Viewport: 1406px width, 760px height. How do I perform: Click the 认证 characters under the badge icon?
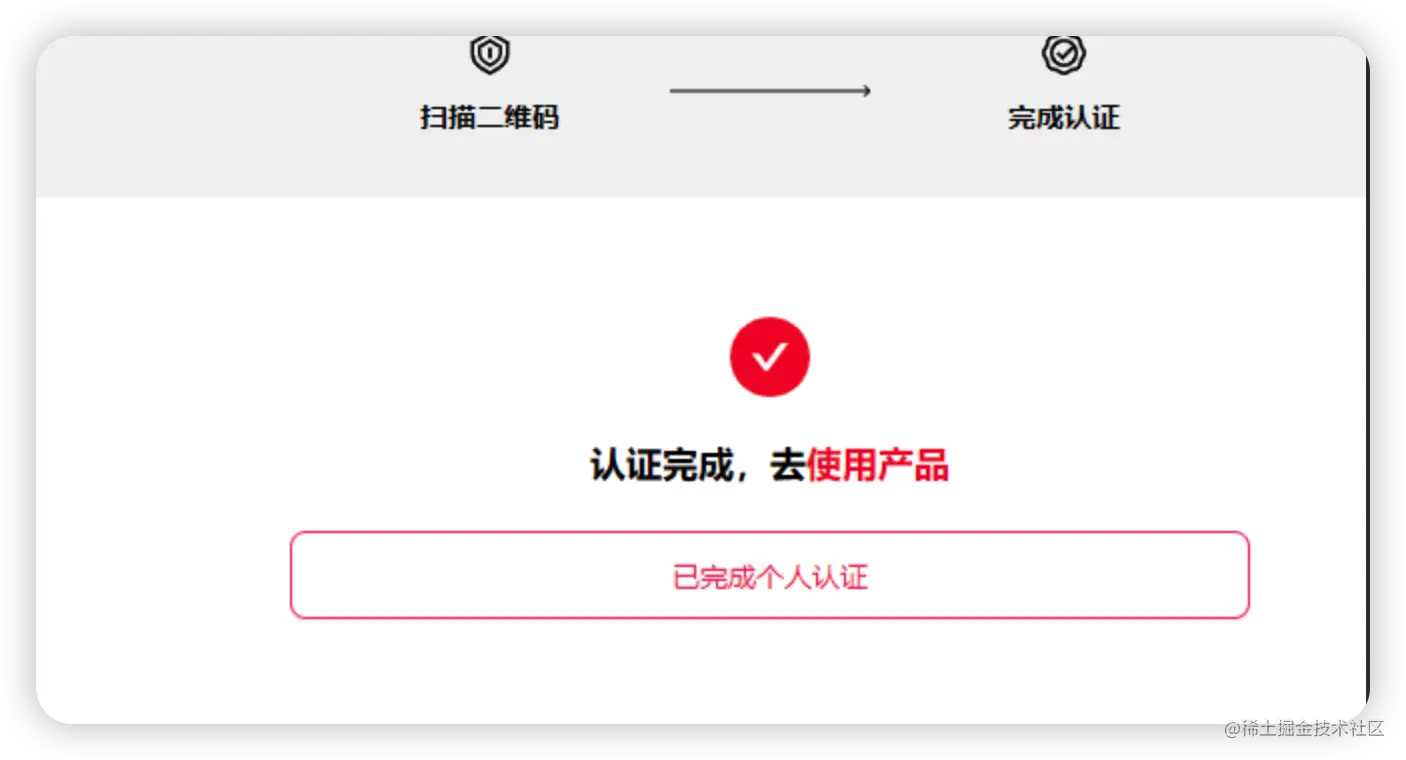click(x=1092, y=118)
